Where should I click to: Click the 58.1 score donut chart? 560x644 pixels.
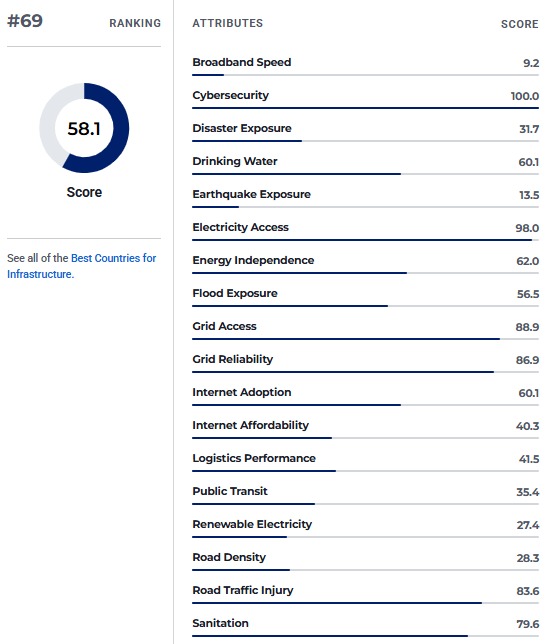click(x=84, y=128)
